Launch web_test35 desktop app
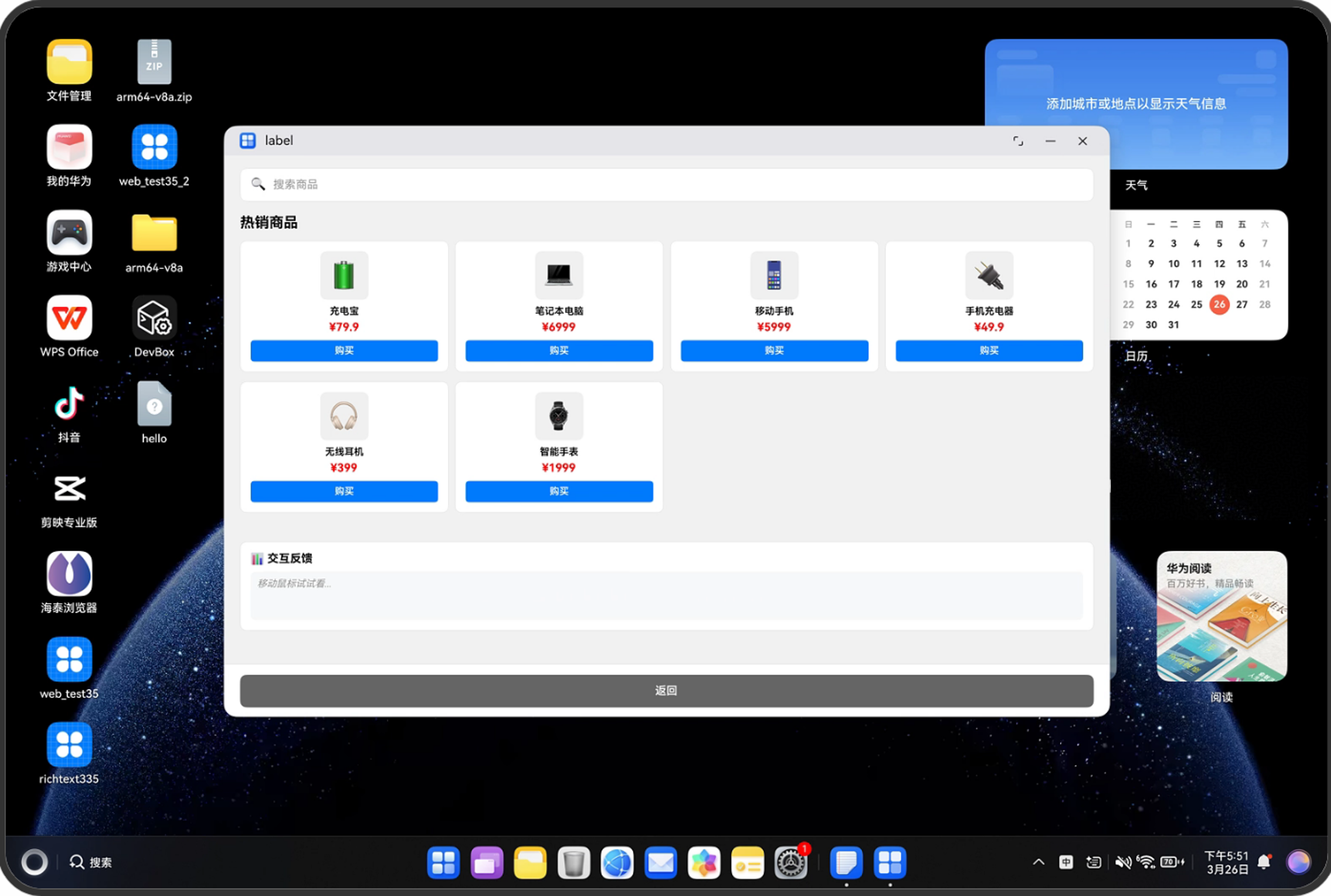This screenshot has width=1331, height=896. pyautogui.click(x=69, y=660)
